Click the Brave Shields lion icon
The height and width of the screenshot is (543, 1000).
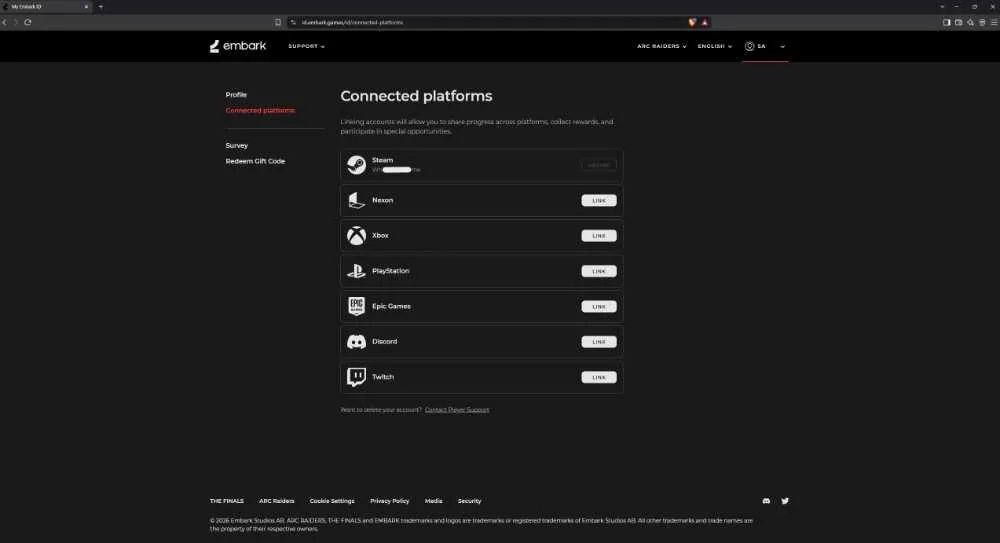click(x=693, y=22)
